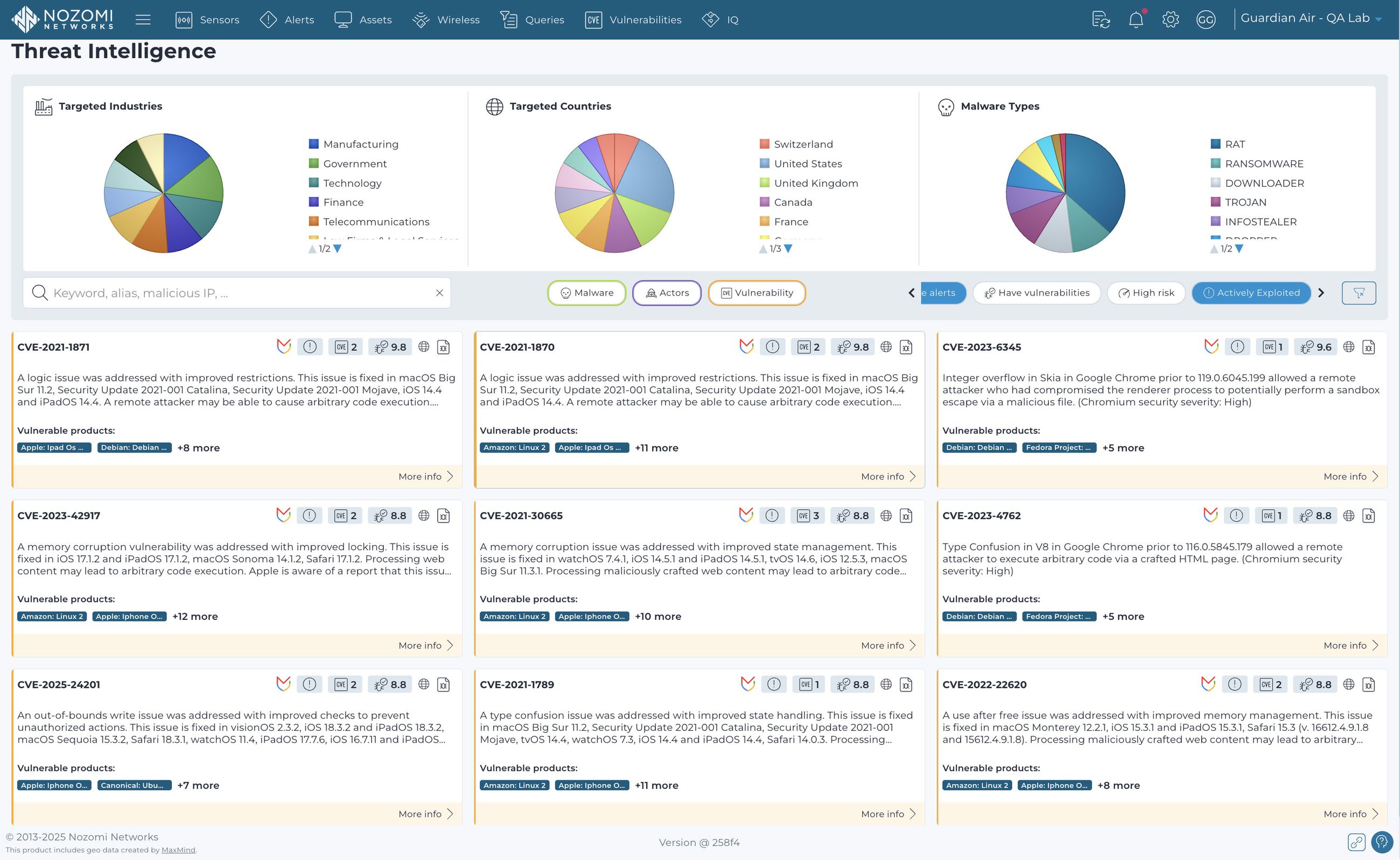Viewport: 1400px width, 860px height.
Task: Open the Alerts section from the top navigation
Action: pyautogui.click(x=289, y=19)
